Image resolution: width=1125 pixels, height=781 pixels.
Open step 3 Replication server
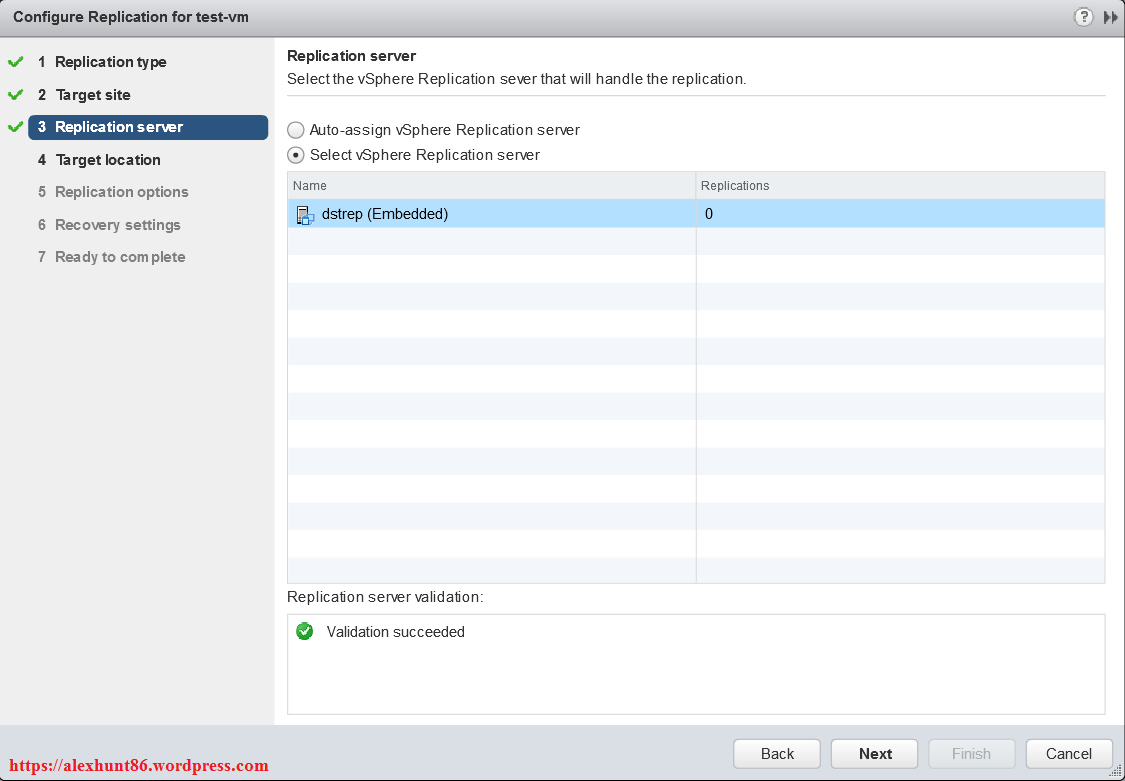[119, 127]
